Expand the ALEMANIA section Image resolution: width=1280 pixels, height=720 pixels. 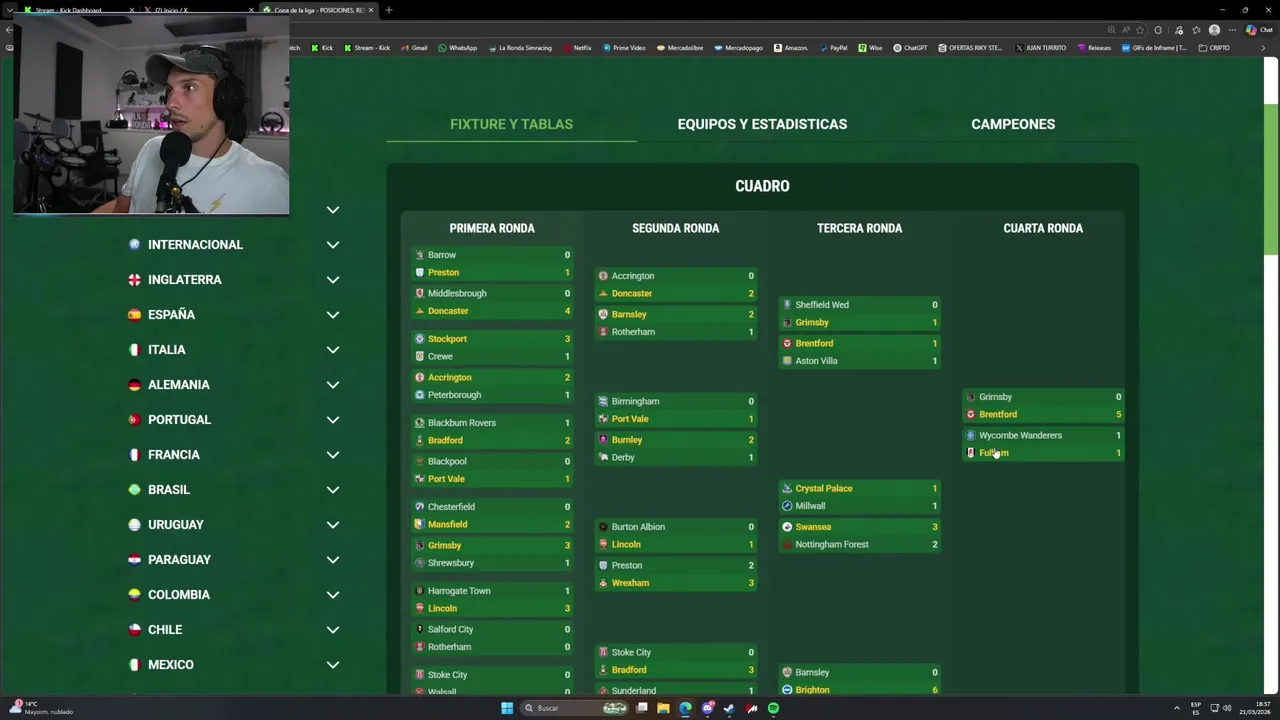(235, 384)
